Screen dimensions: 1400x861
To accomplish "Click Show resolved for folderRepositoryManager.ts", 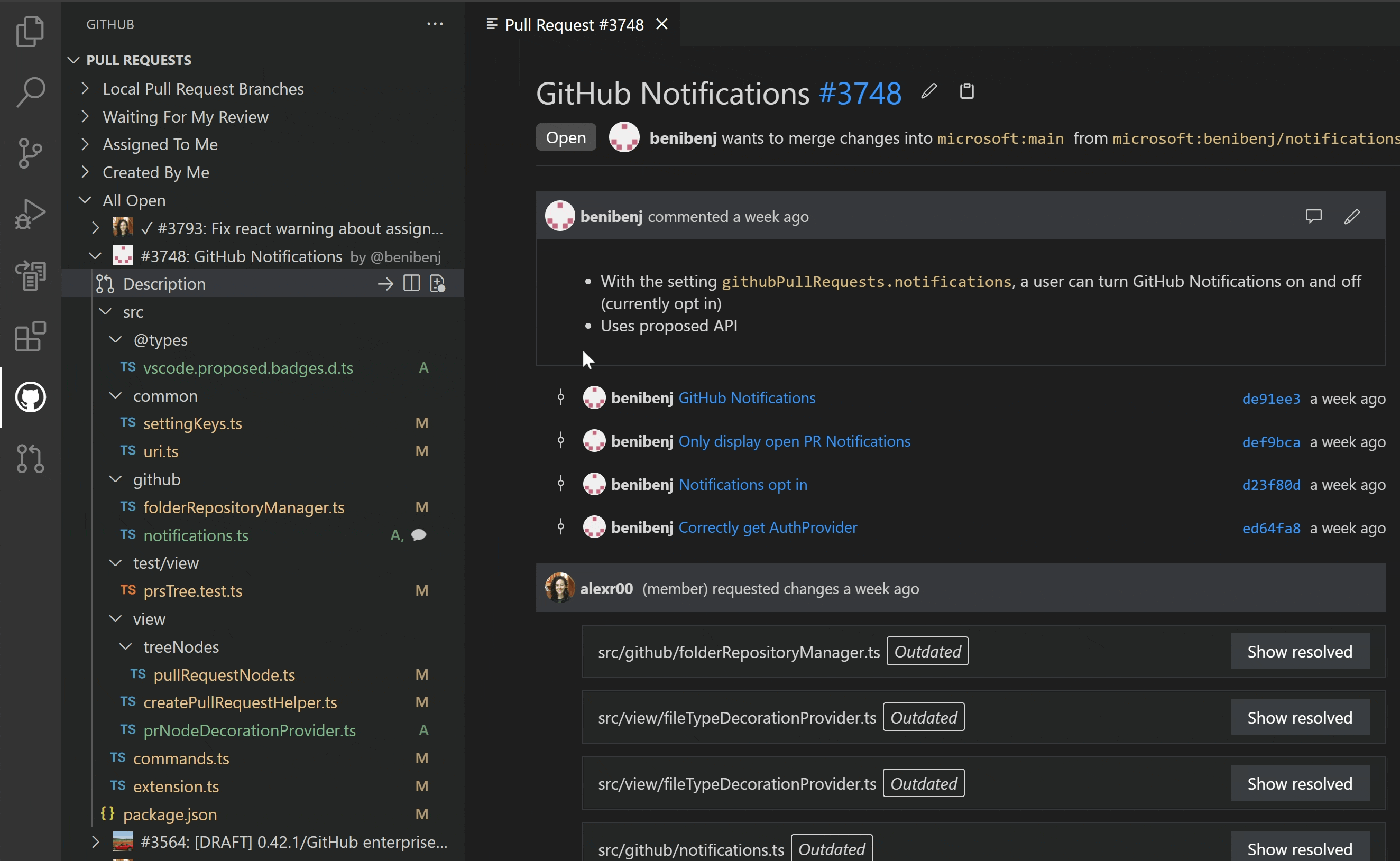I will click(1299, 650).
